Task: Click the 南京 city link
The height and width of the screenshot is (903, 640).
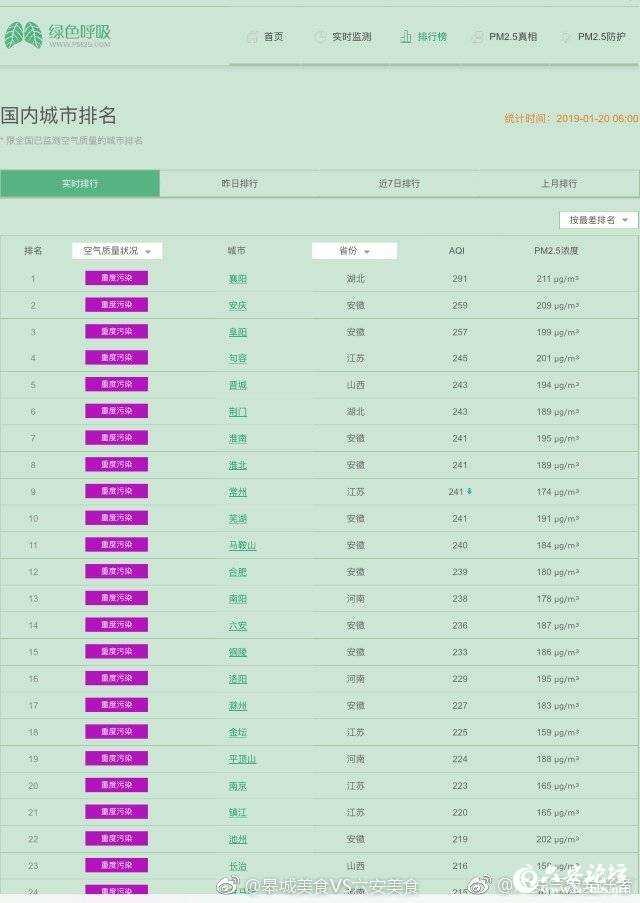Action: [237, 786]
